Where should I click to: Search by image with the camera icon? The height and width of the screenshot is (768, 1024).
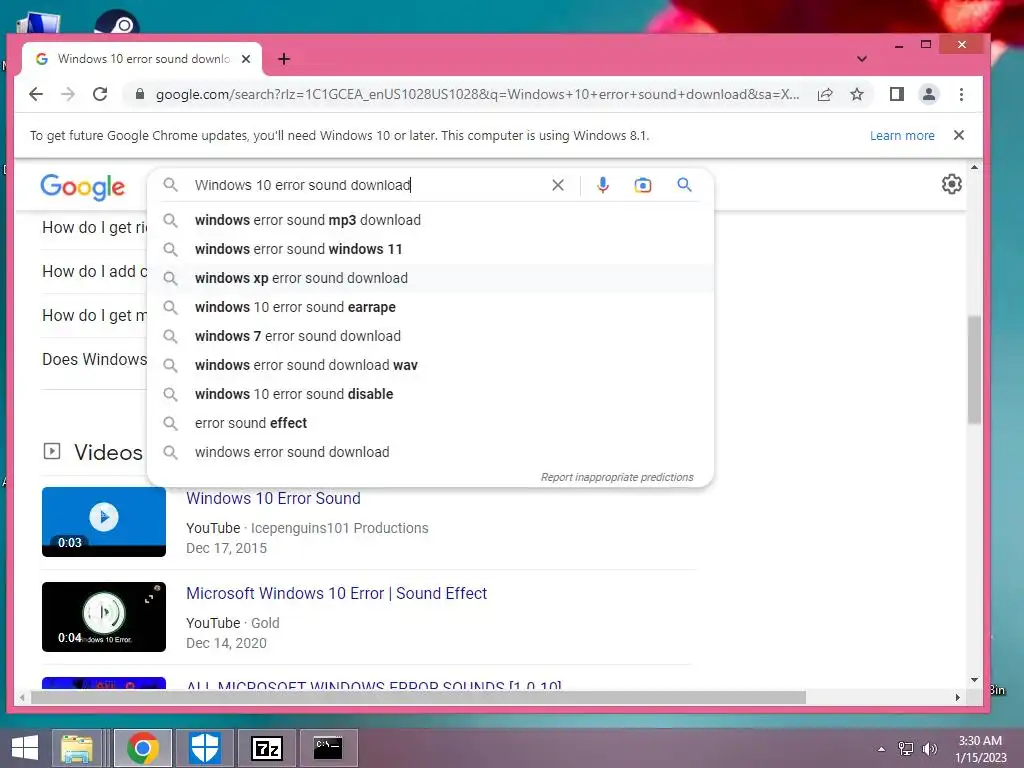coord(643,185)
